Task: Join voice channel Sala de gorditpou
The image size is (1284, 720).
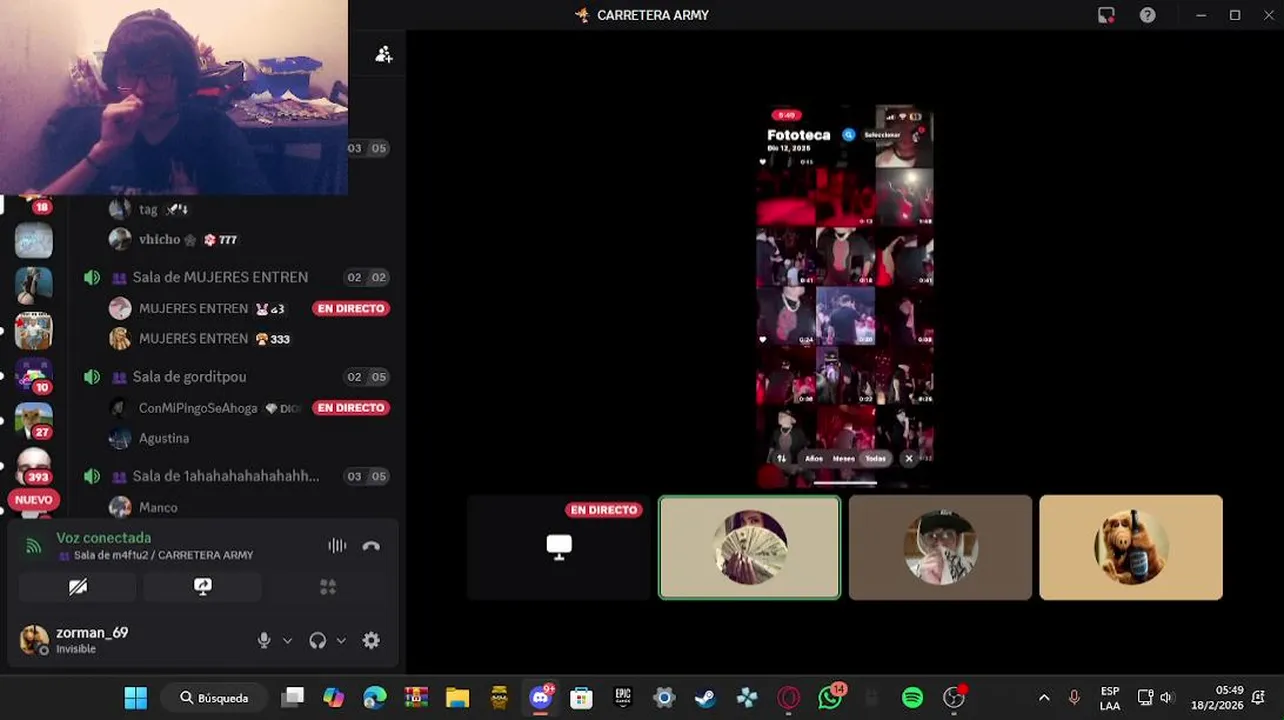Action: [x=189, y=377]
